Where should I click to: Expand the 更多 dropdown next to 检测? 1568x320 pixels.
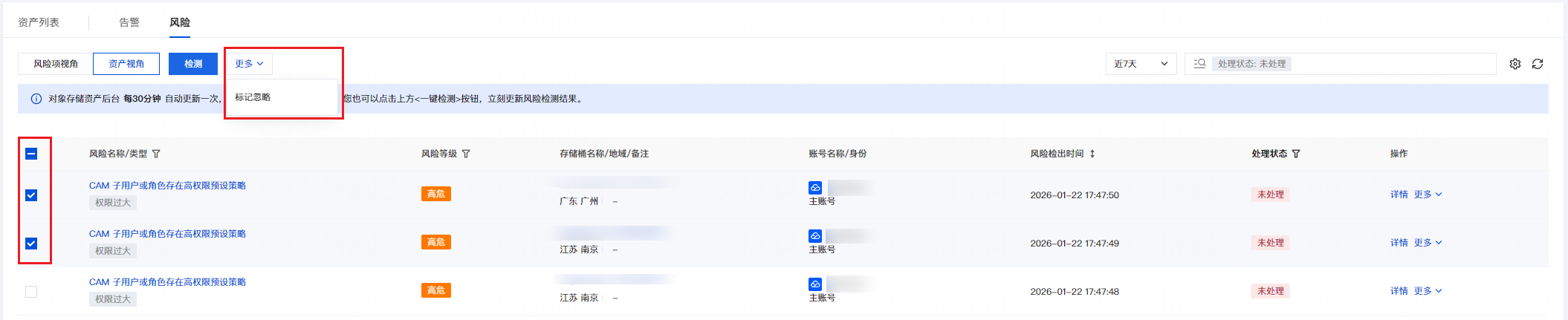click(x=249, y=64)
